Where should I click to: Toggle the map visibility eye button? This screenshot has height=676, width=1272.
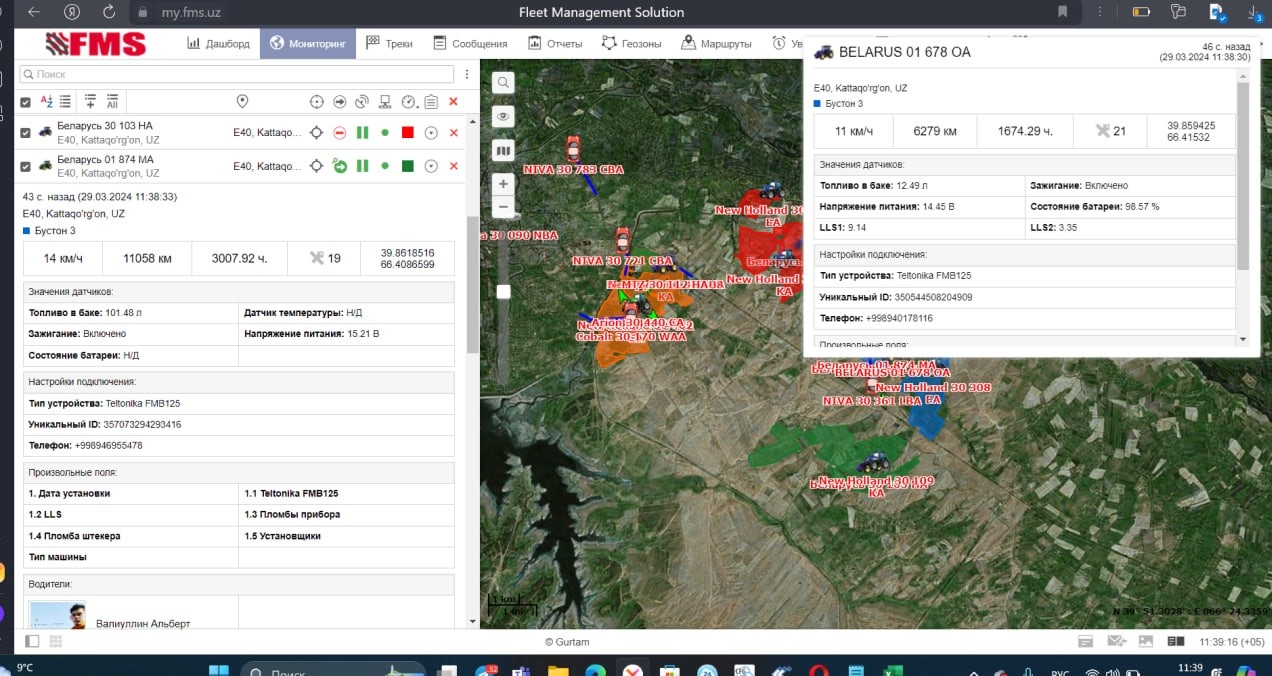(x=503, y=117)
